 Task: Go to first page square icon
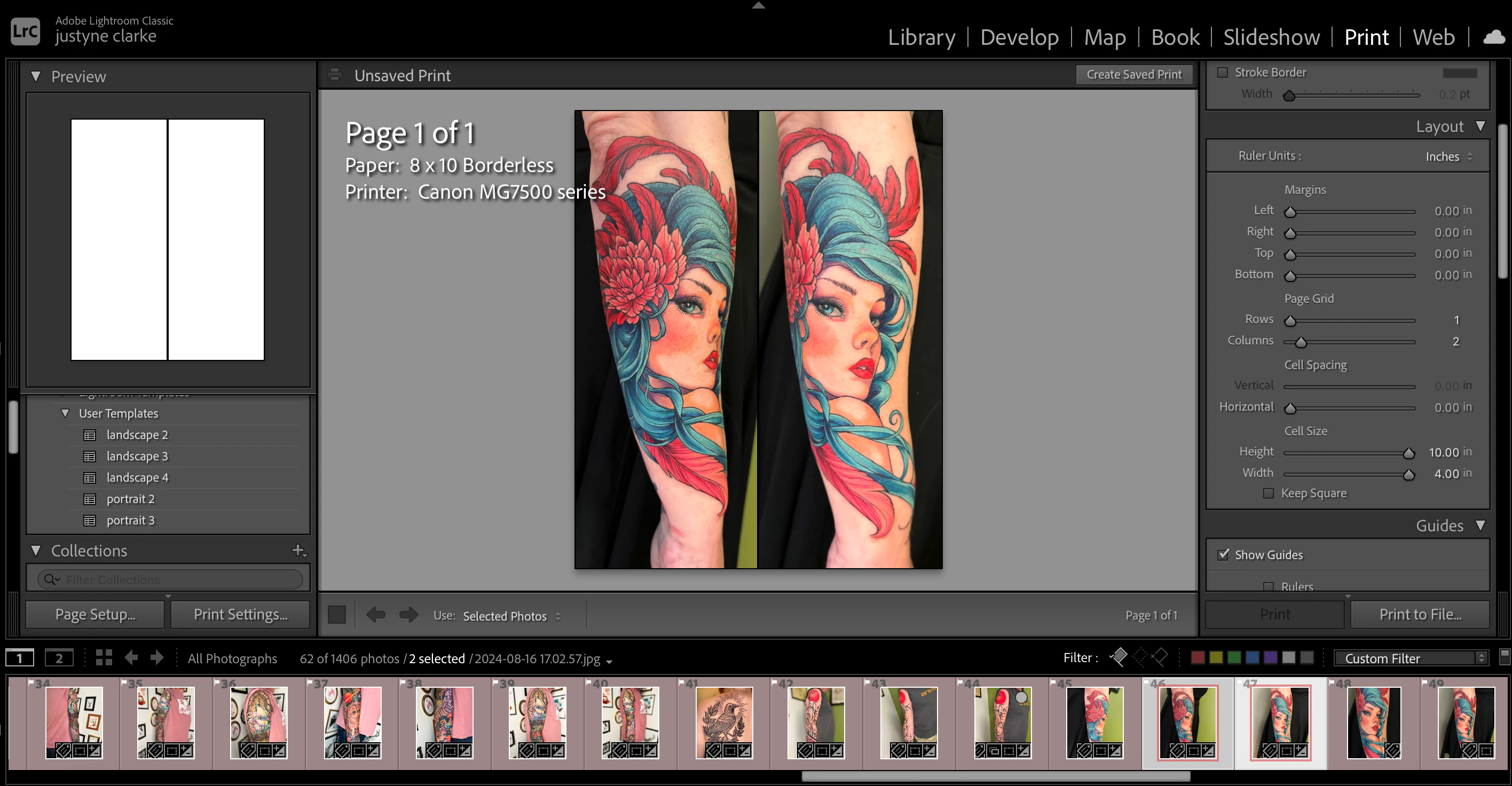tap(337, 615)
